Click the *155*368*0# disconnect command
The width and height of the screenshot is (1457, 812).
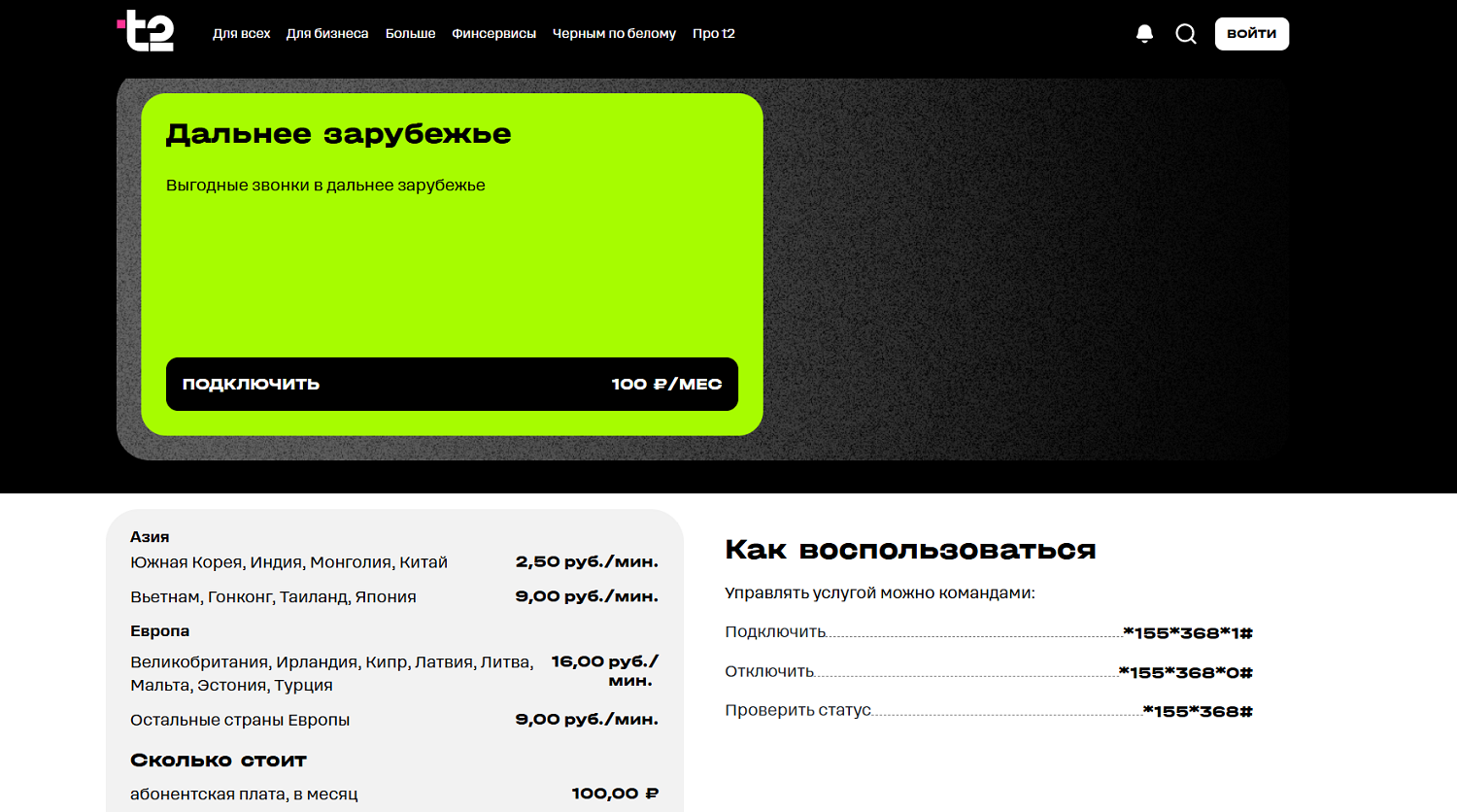[x=1186, y=672]
